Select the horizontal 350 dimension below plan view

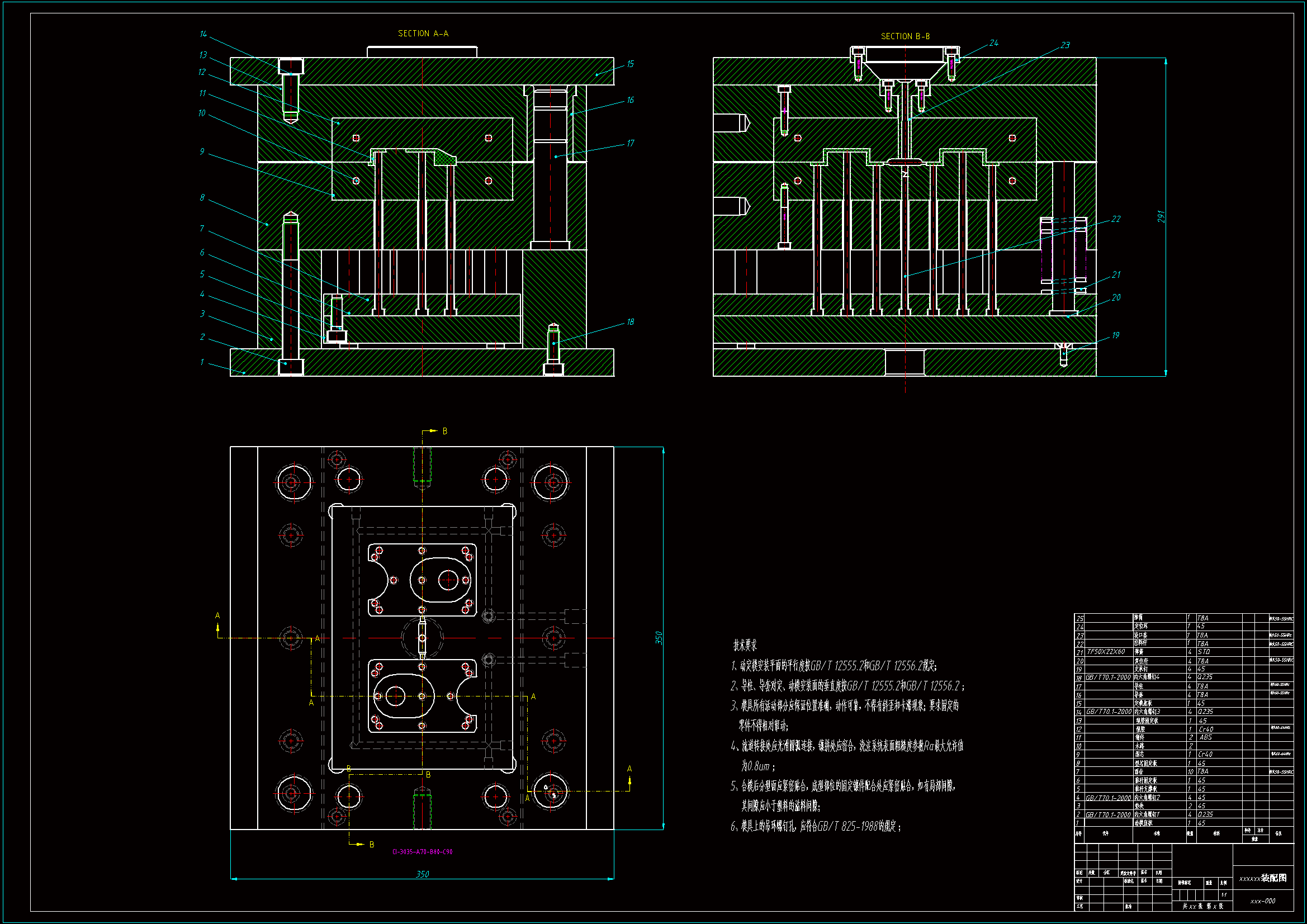pos(422,874)
